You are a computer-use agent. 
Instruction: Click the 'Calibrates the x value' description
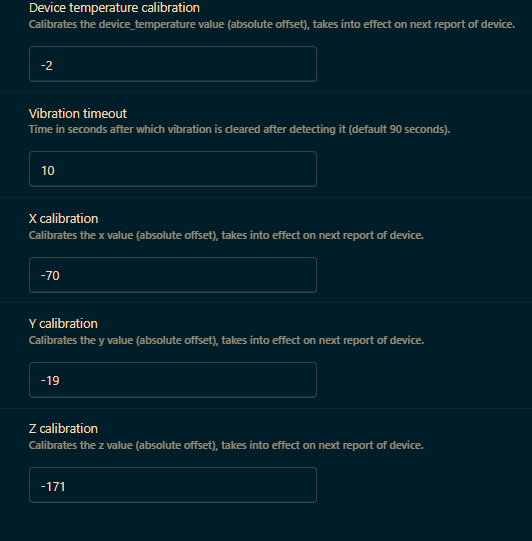226,235
